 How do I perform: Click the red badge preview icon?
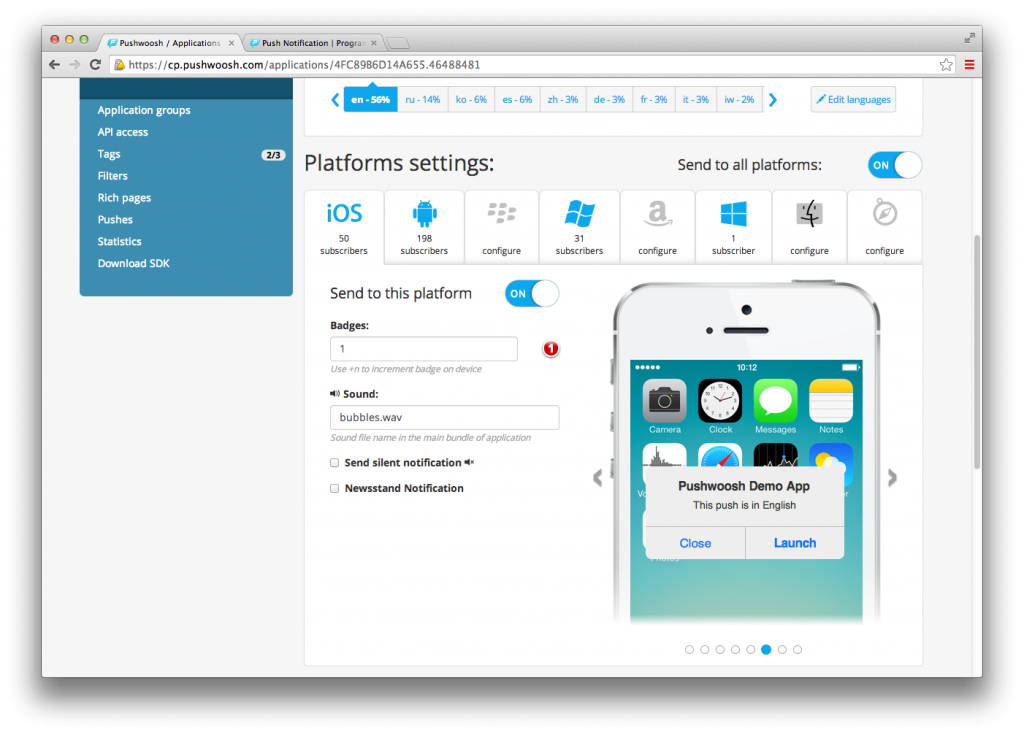coord(551,349)
